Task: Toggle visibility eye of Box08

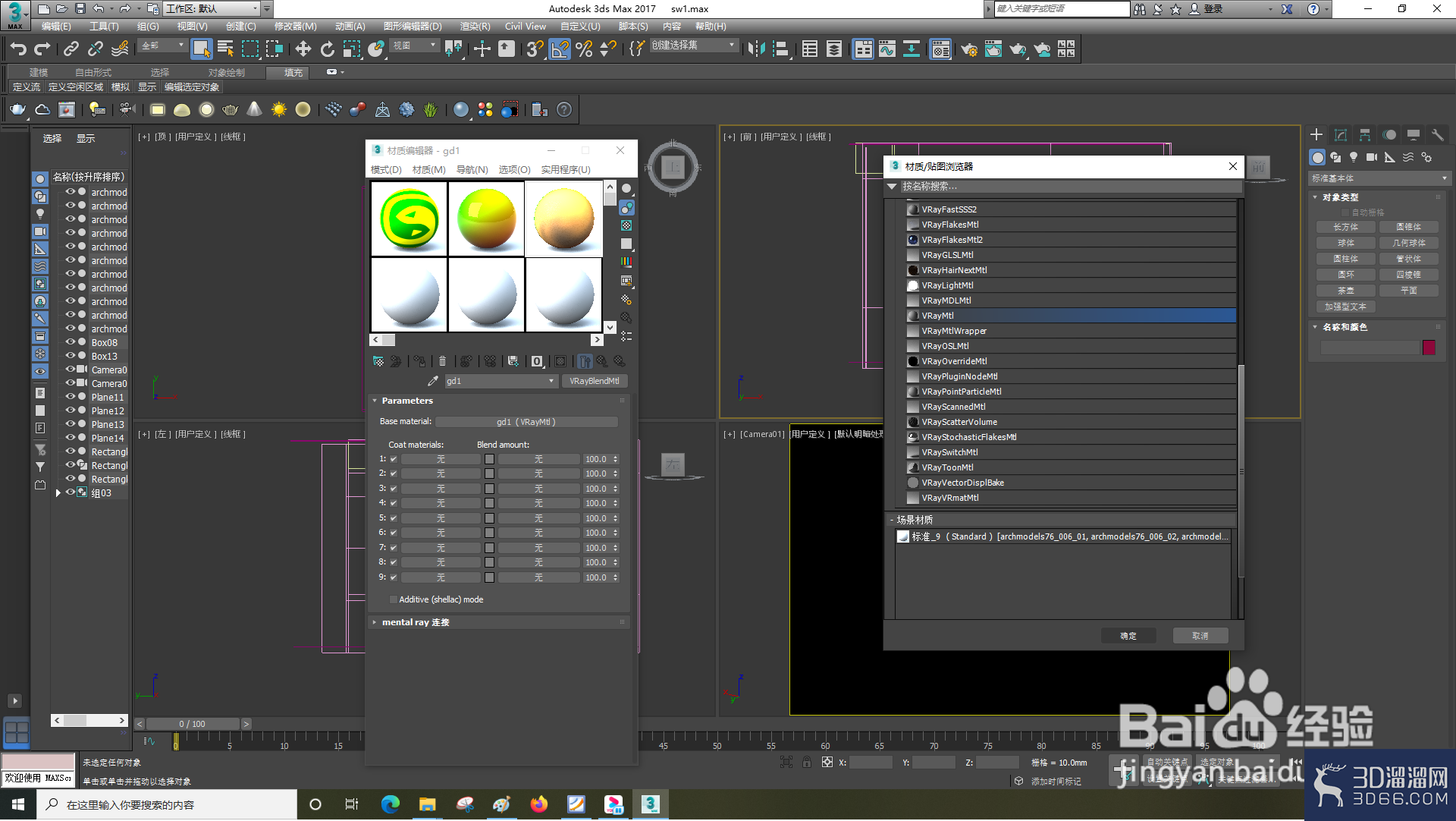Action: 71,342
